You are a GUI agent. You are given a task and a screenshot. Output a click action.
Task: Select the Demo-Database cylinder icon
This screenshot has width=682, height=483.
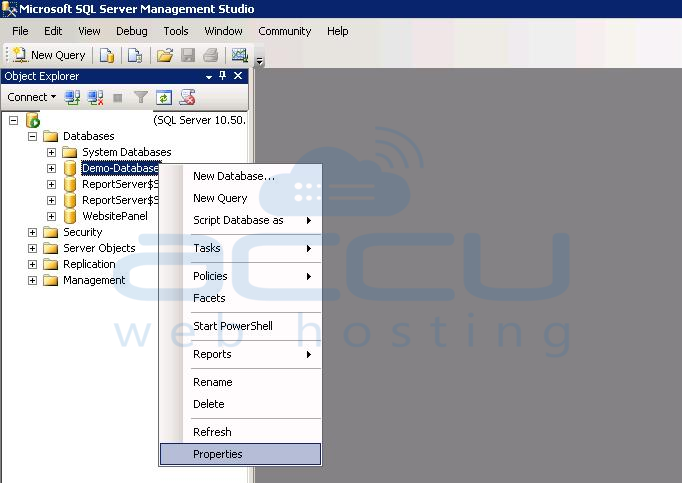(x=70, y=168)
